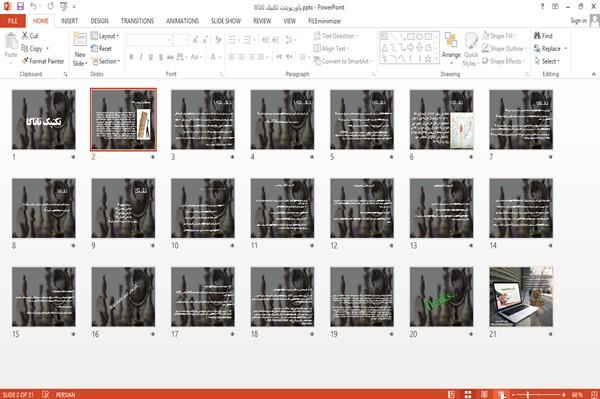
Task: Select slide 6 thumbnail with image
Action: (x=441, y=119)
